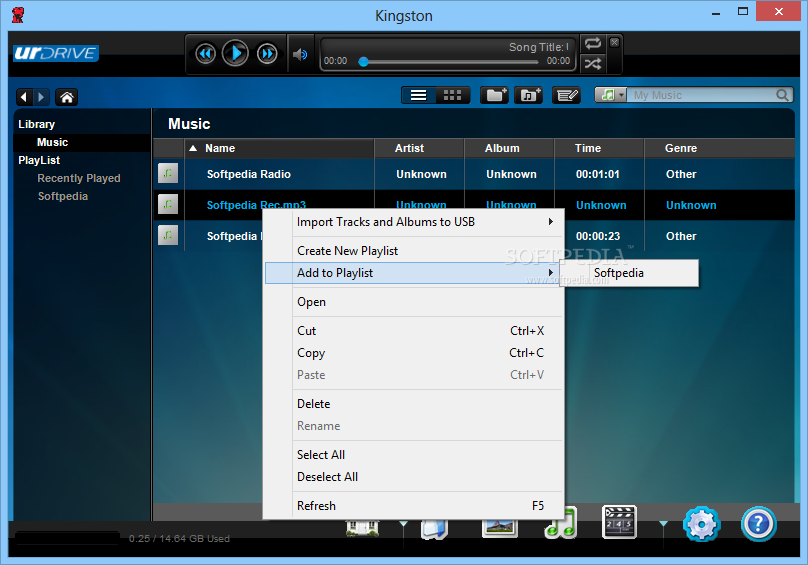The image size is (808, 565).
Task: Open the edit tags icon
Action: click(x=566, y=95)
